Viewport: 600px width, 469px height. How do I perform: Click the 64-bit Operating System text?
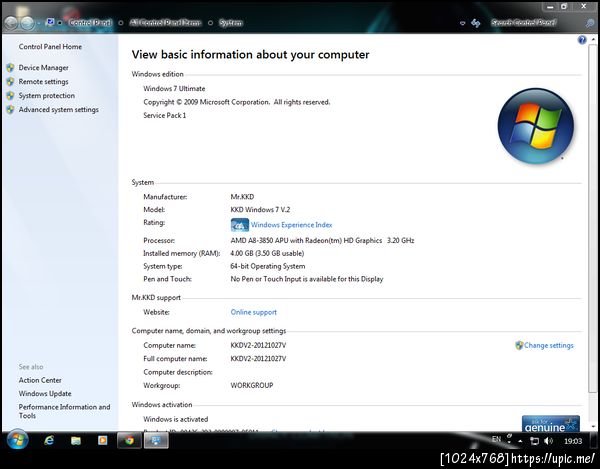(268, 266)
